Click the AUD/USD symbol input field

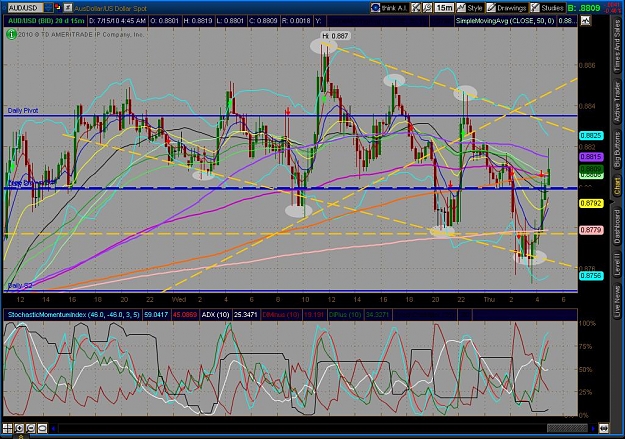[x=25, y=8]
